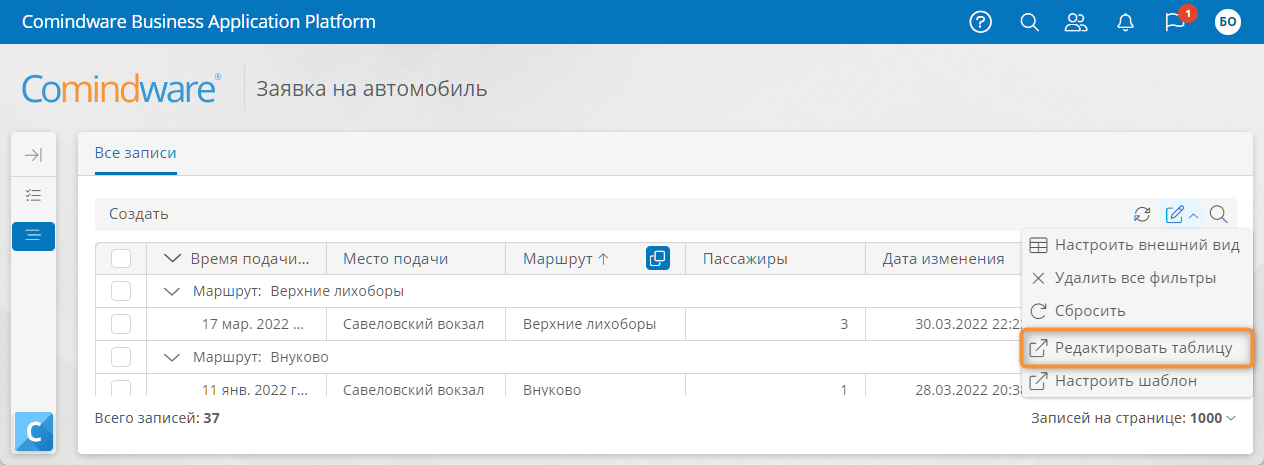Viewport: 1264px width, 465px height.
Task: Click the Comindware logo
Action: [121, 89]
